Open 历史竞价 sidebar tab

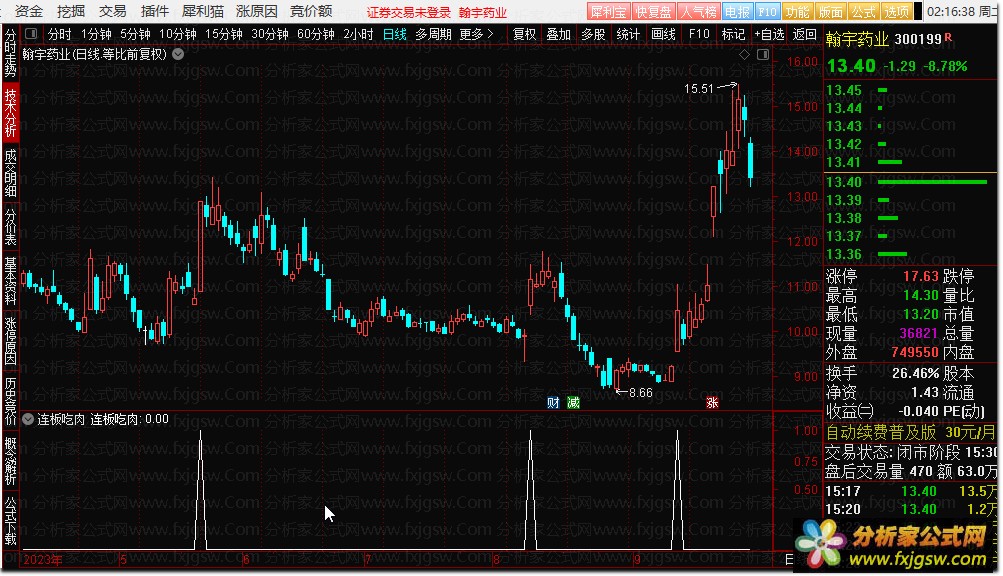(x=10, y=401)
